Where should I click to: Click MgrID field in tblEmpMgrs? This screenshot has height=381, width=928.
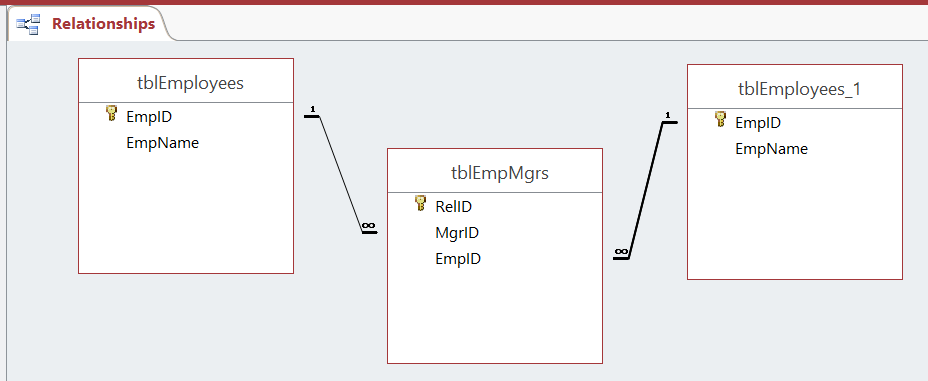coord(457,233)
